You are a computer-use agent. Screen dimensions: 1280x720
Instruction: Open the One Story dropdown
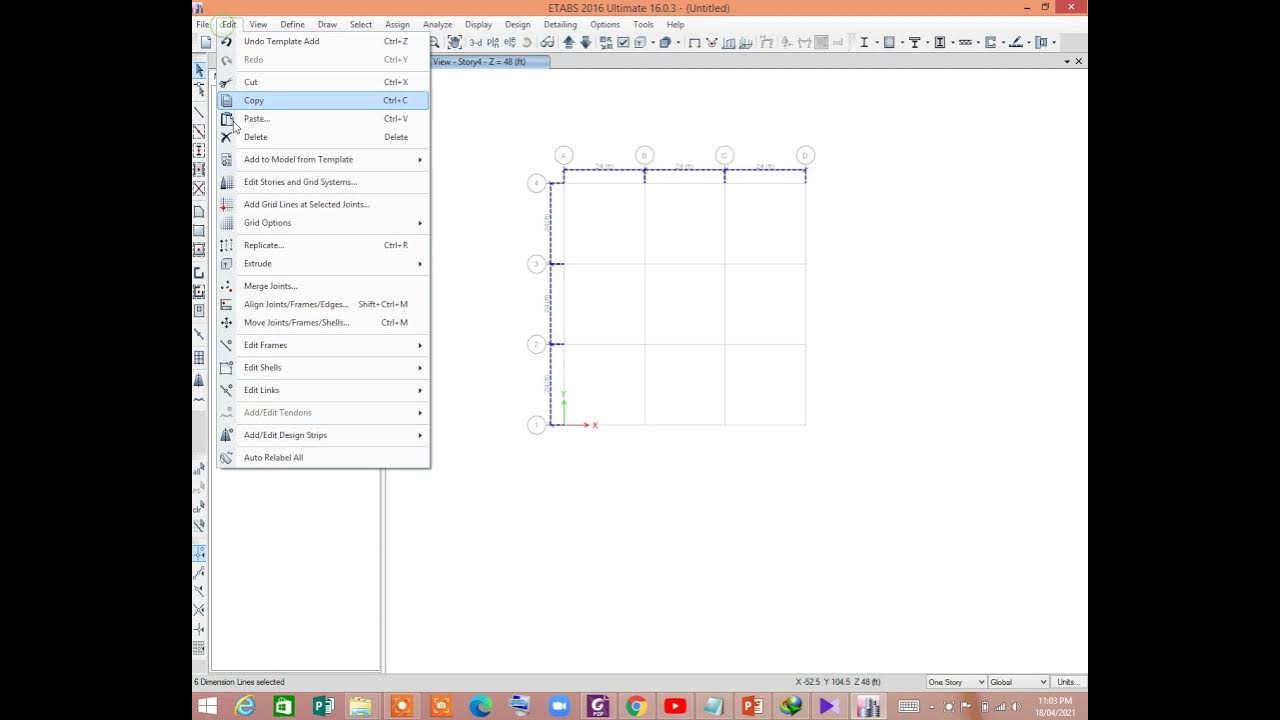pos(957,682)
